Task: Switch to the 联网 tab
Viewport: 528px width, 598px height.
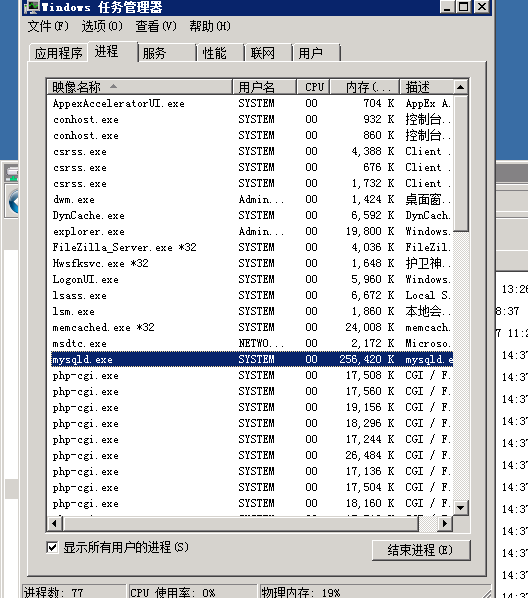Action: [x=268, y=53]
